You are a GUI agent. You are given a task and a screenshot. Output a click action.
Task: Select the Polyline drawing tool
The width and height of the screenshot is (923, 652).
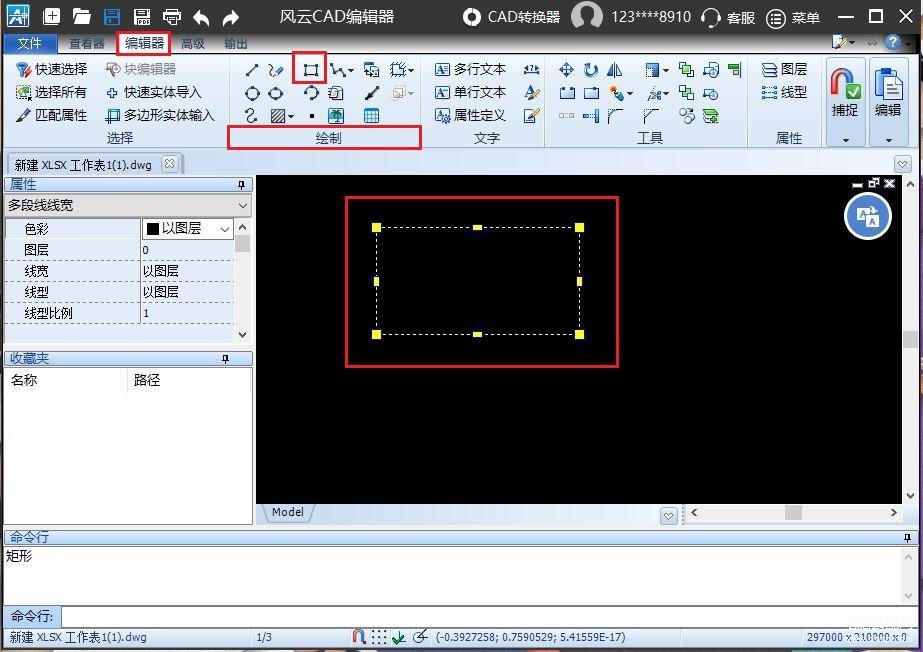pyautogui.click(x=337, y=70)
